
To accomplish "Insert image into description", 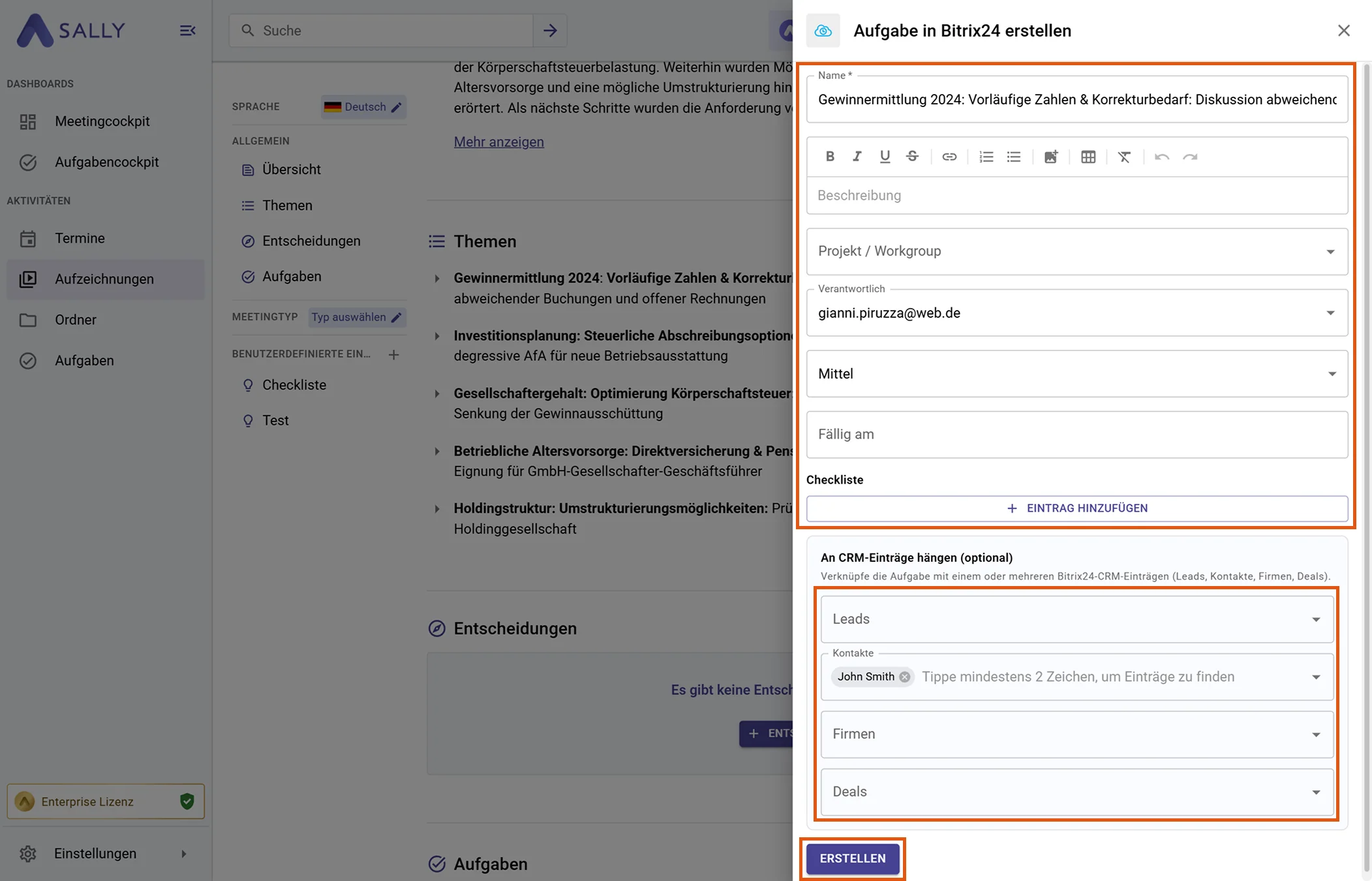I will click(1051, 157).
